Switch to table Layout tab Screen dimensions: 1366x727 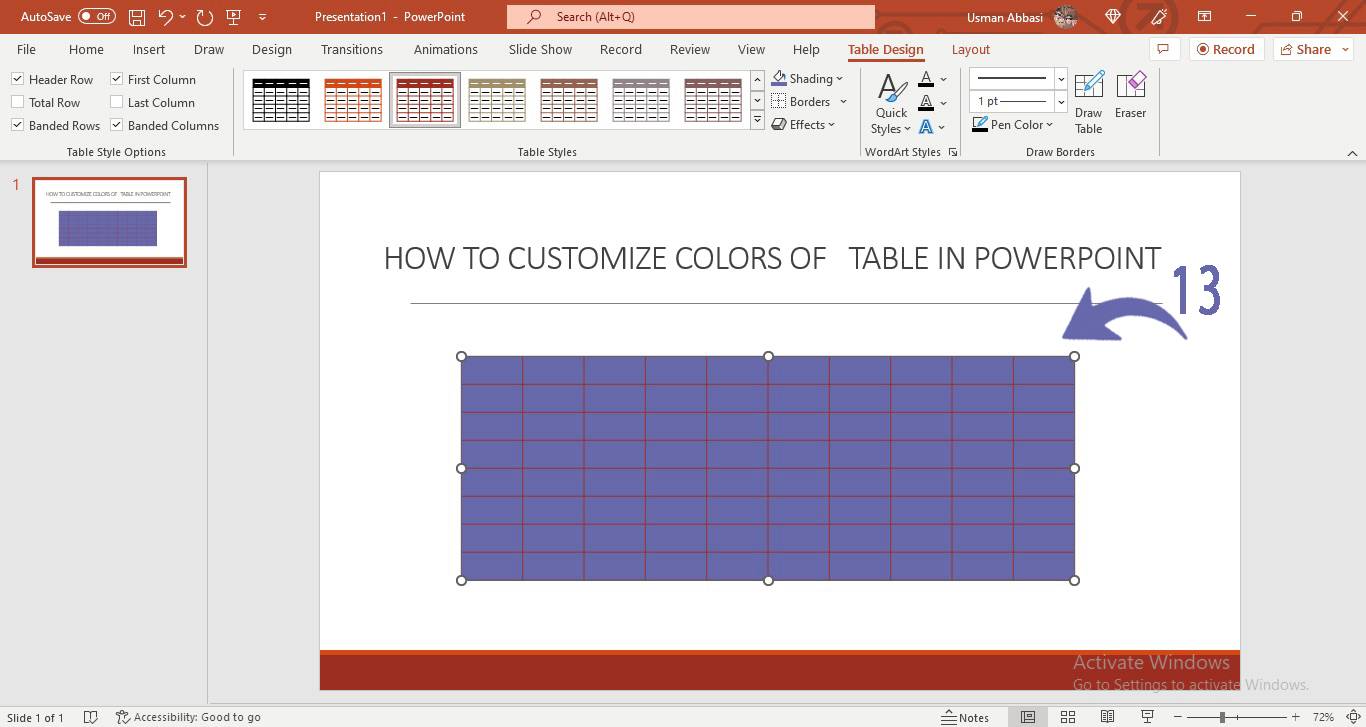coord(970,49)
